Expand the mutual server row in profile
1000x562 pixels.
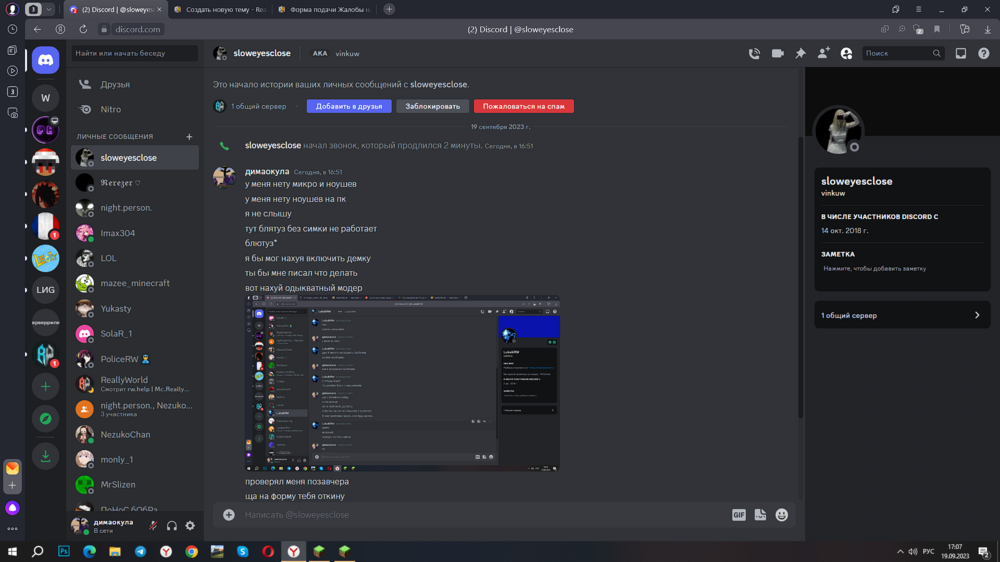point(902,315)
